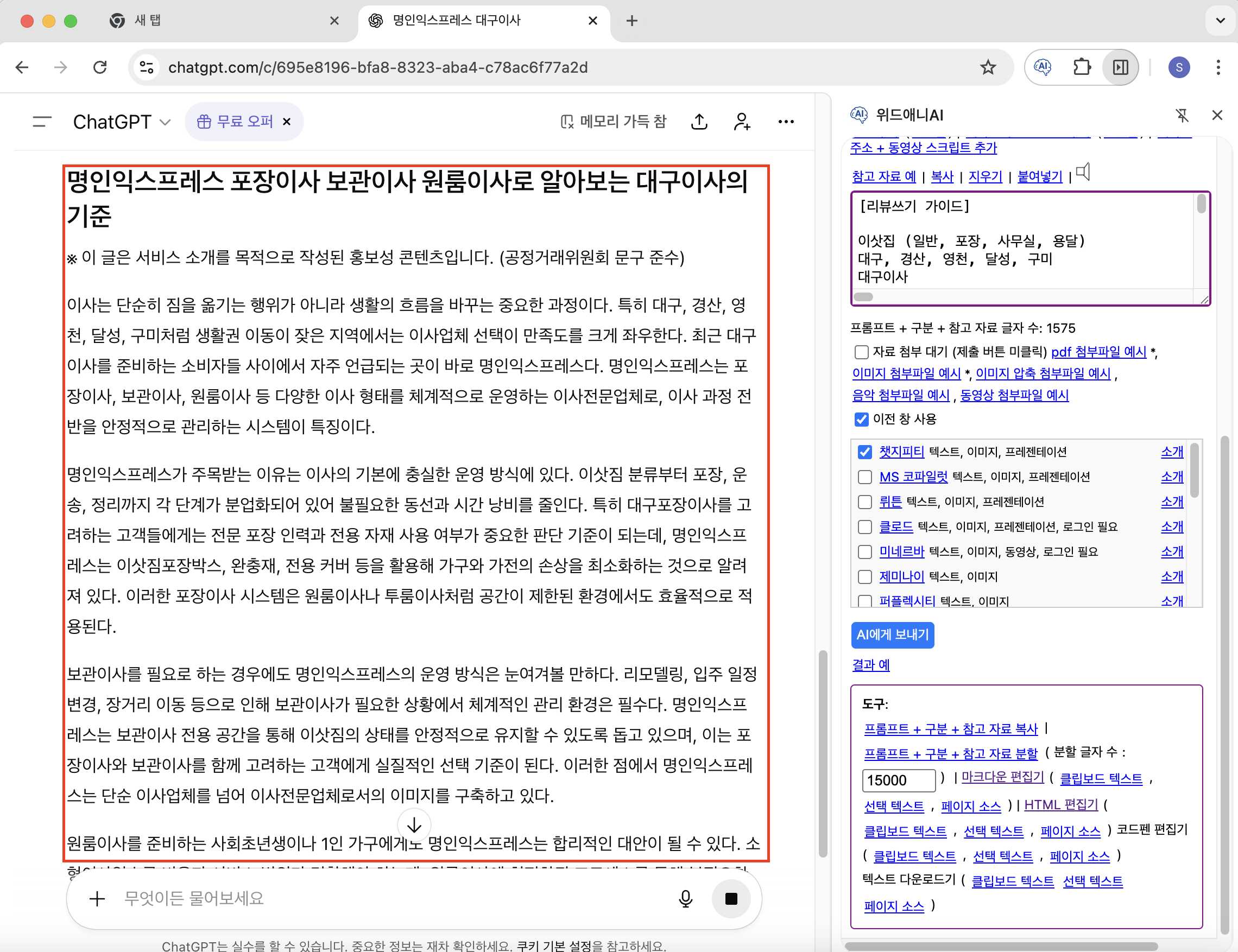Click the AI에게 보내기 button
Screen dimensions: 1238x952
[x=892, y=634]
